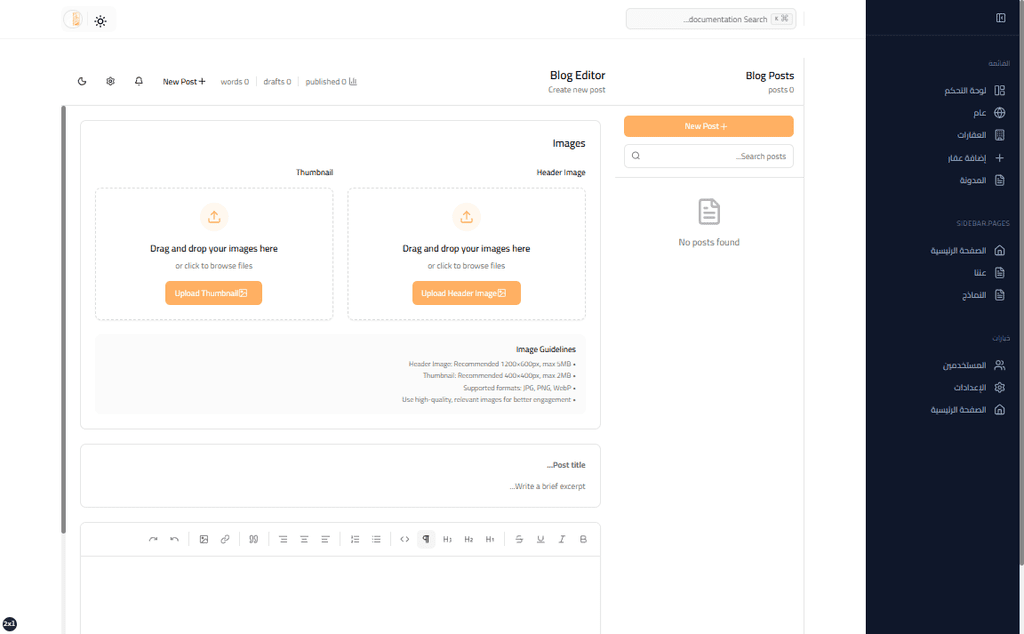Switch to dark mode via moon icon

tap(82, 82)
